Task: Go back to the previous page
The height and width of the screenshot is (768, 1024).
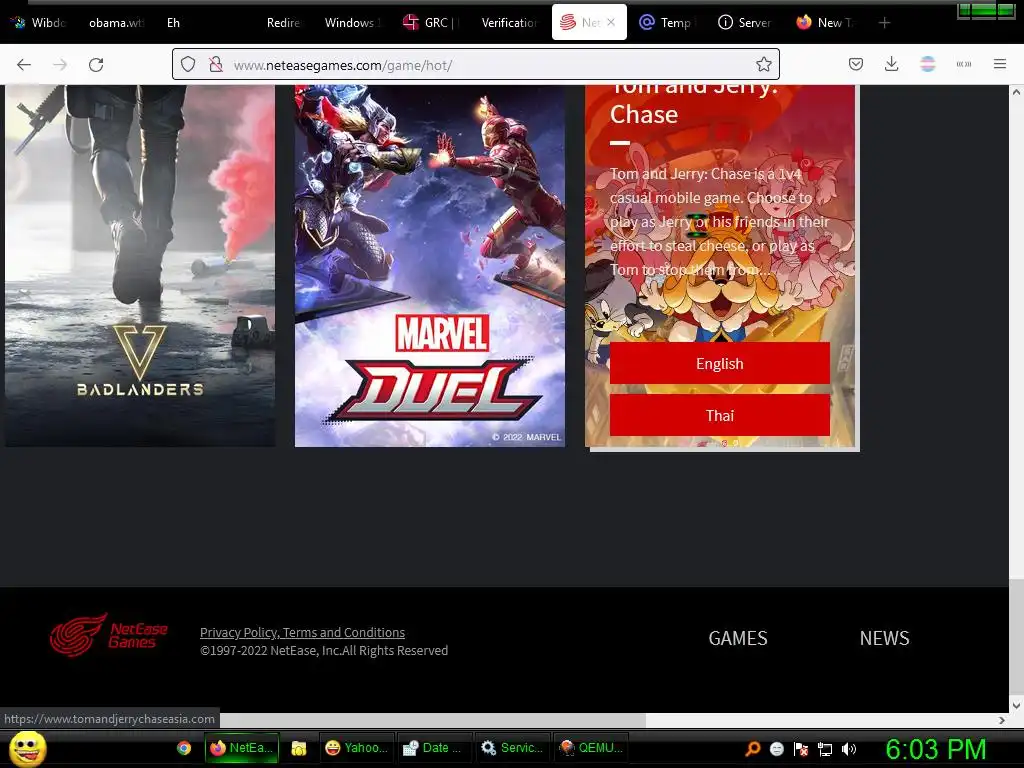Action: [x=24, y=65]
